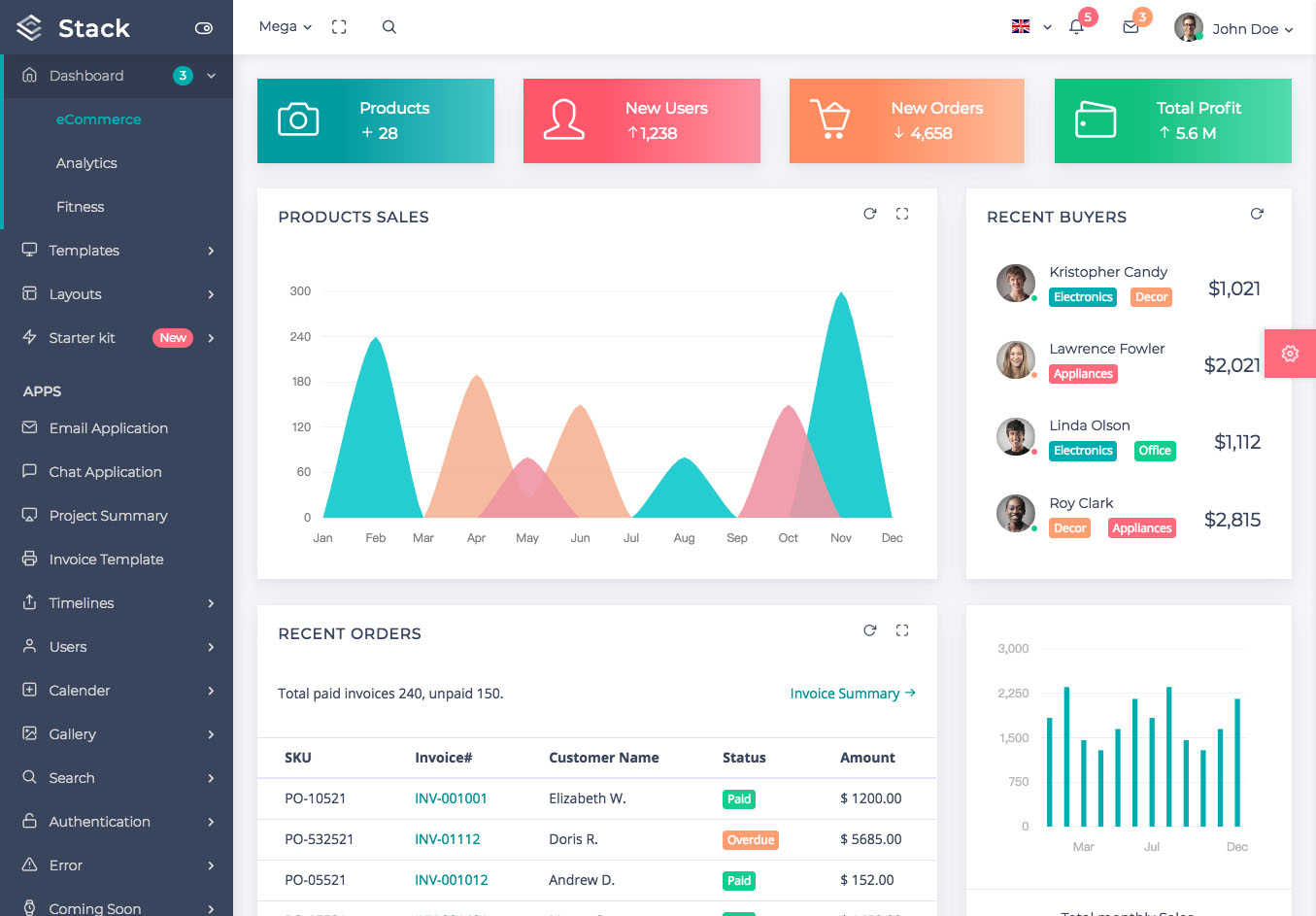
Task: Expand the Timelines menu
Action: tap(117, 603)
